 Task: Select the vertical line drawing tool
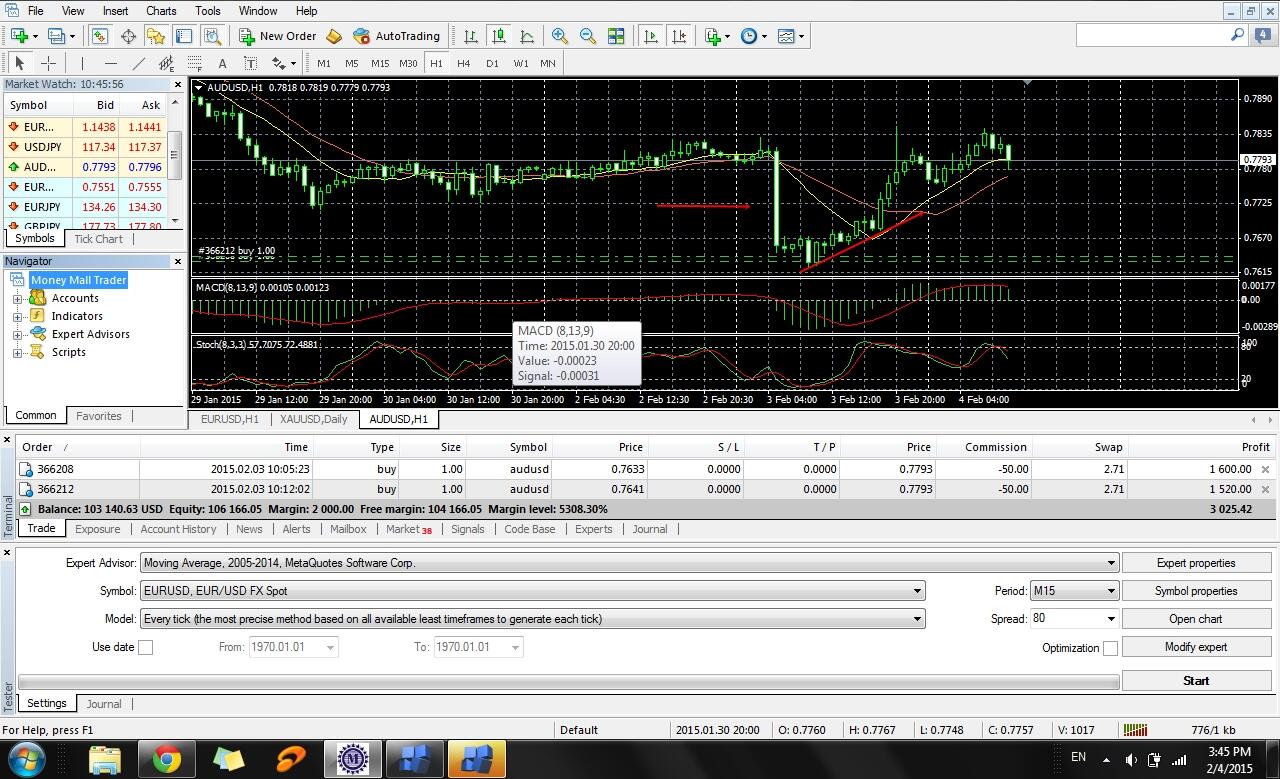[x=82, y=63]
